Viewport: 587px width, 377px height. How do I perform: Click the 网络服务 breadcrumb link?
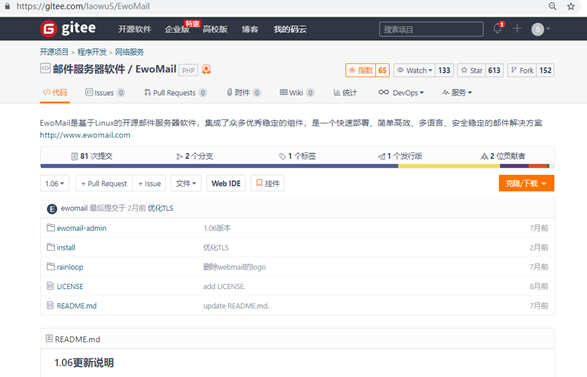click(130, 52)
